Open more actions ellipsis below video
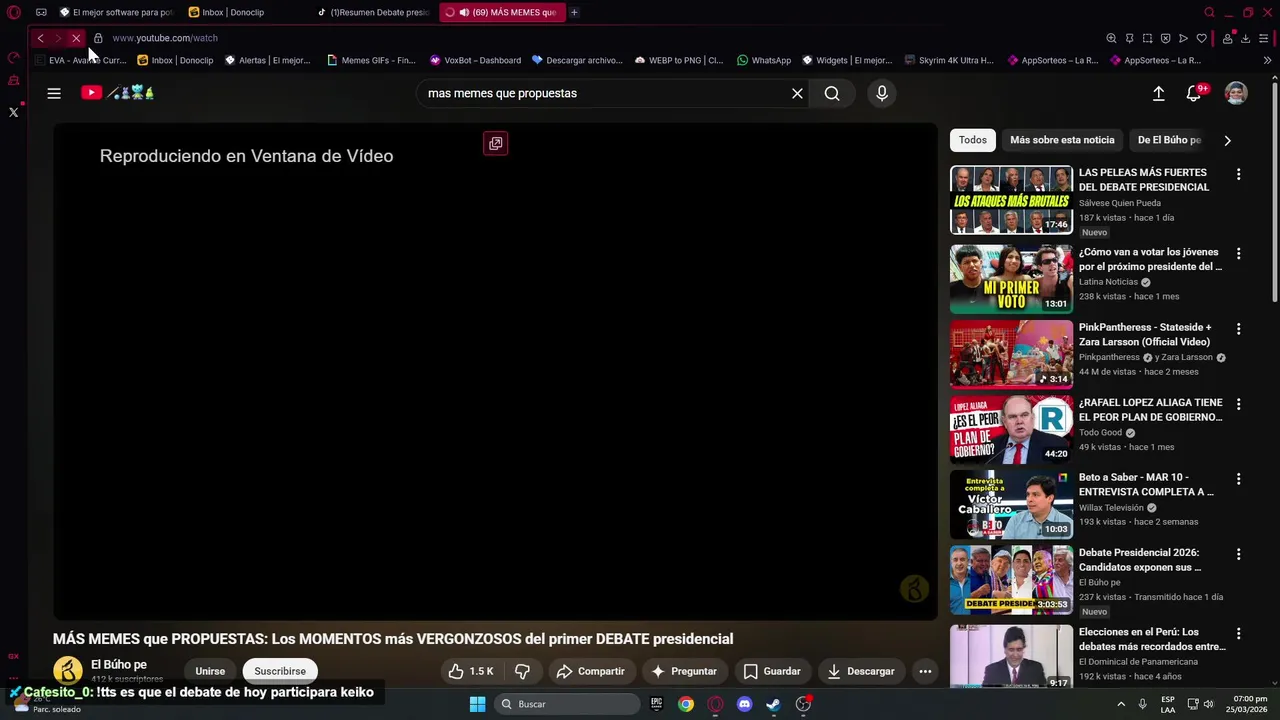The width and height of the screenshot is (1280, 720). click(925, 671)
